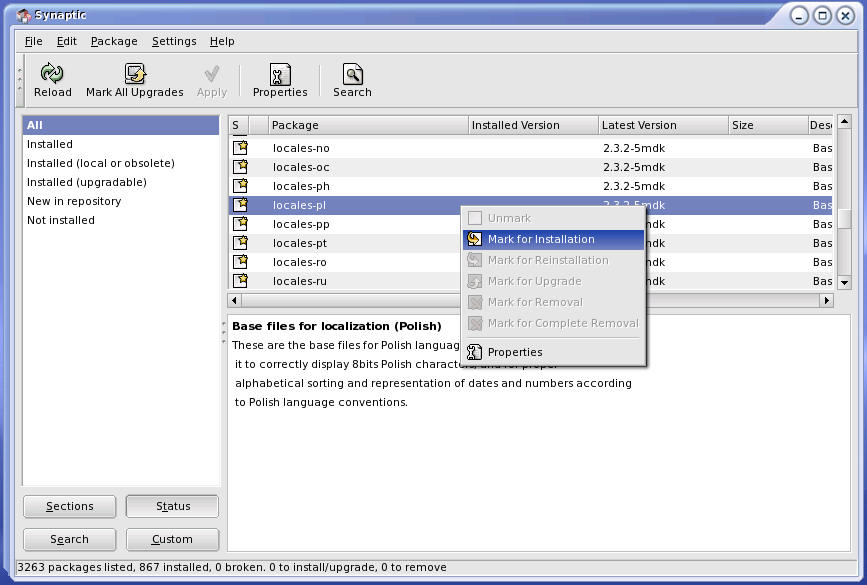Sort by Package column header
Viewport: 867px width, 585px height.
tap(368, 125)
